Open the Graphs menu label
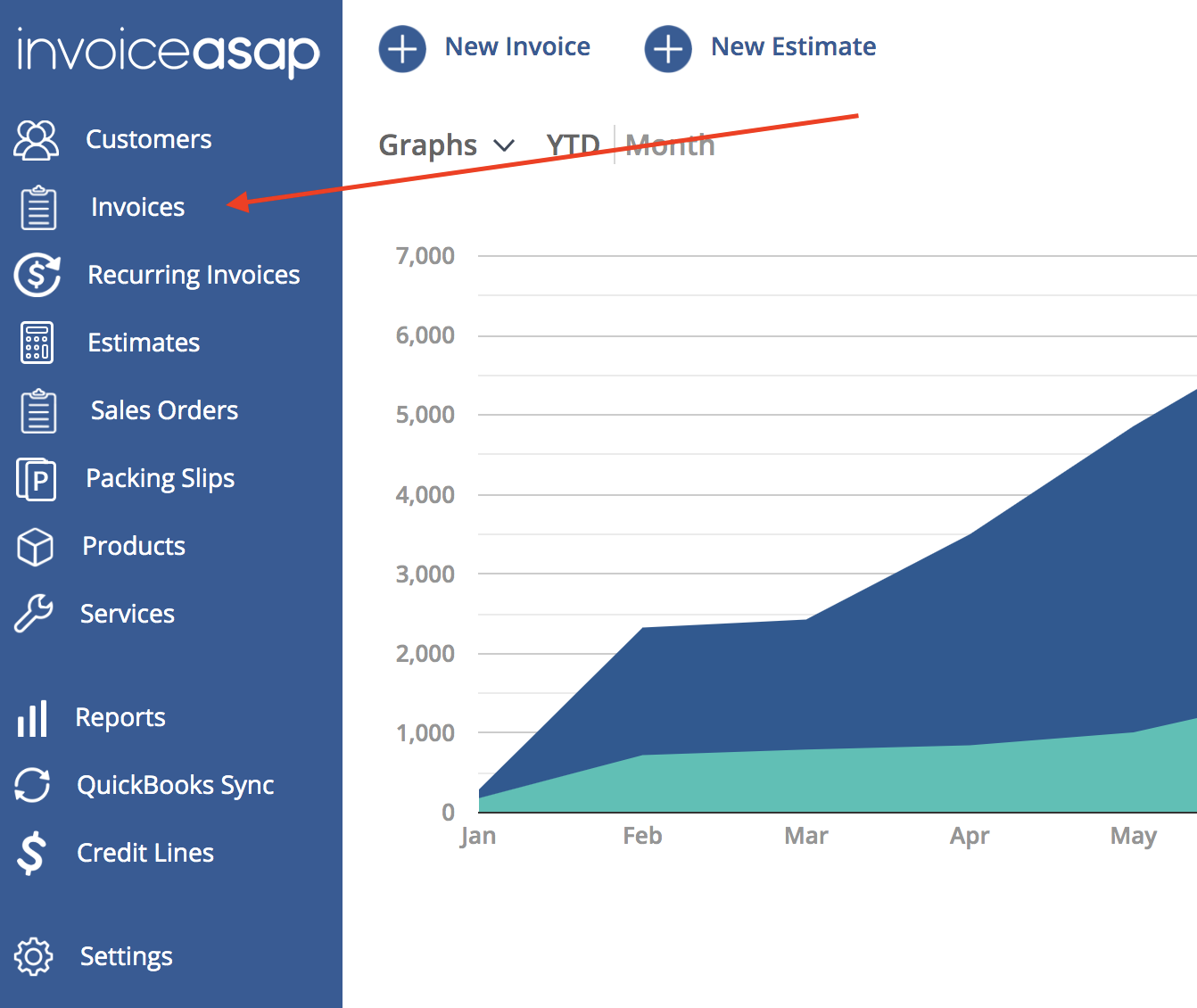Screen dimensions: 1197x1008 tap(428, 145)
